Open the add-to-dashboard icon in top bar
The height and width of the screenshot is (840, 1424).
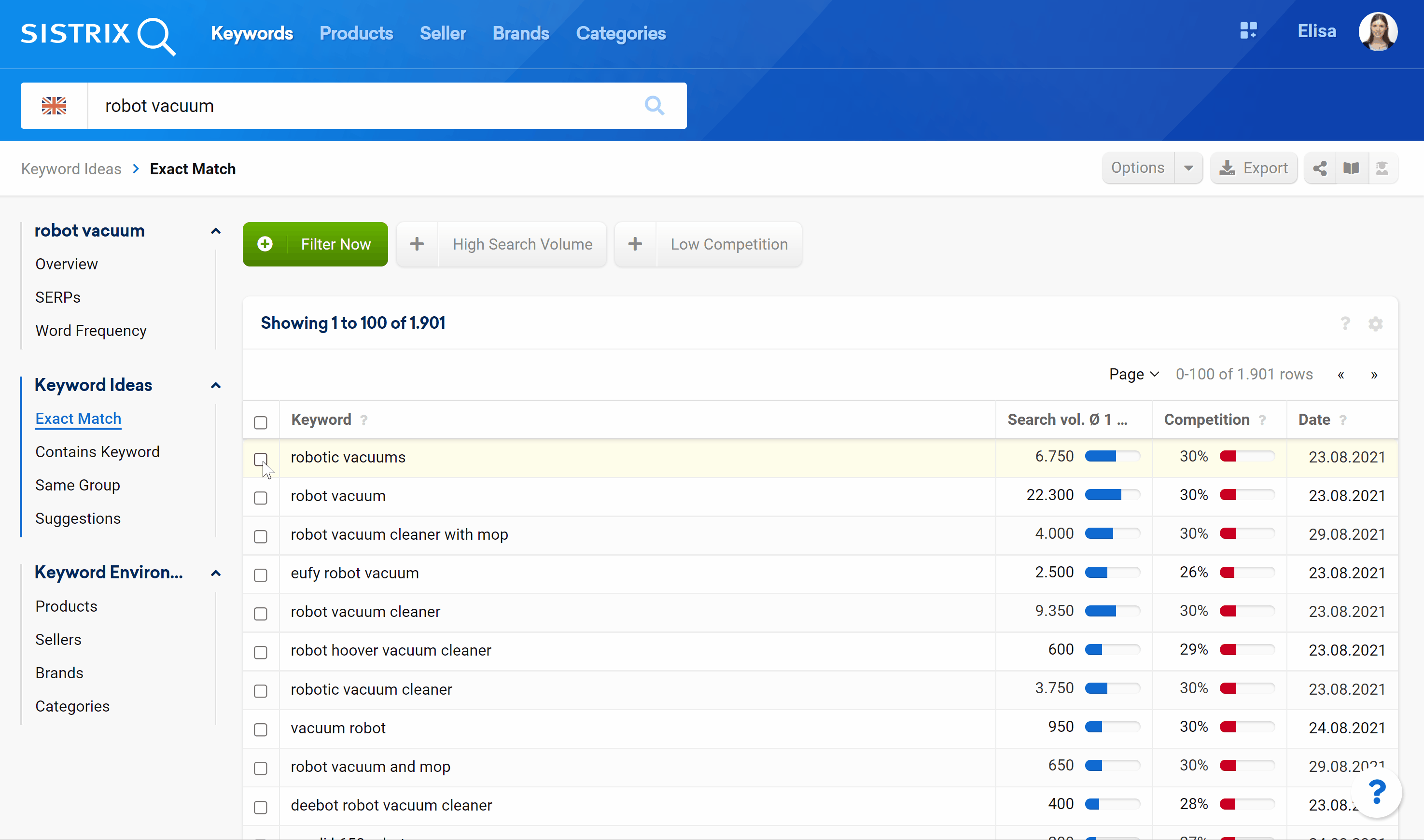1249,31
